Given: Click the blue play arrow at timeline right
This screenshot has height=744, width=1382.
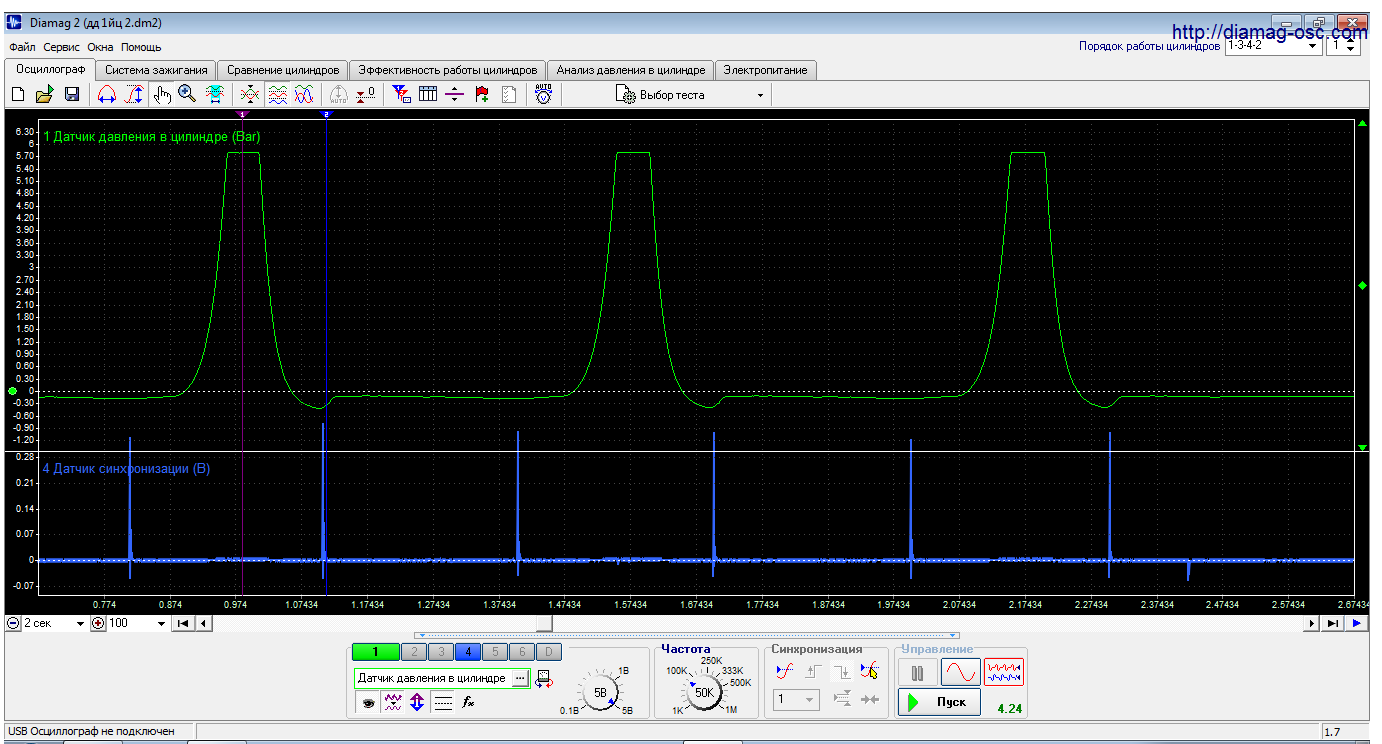Looking at the screenshot, I should [x=1357, y=623].
